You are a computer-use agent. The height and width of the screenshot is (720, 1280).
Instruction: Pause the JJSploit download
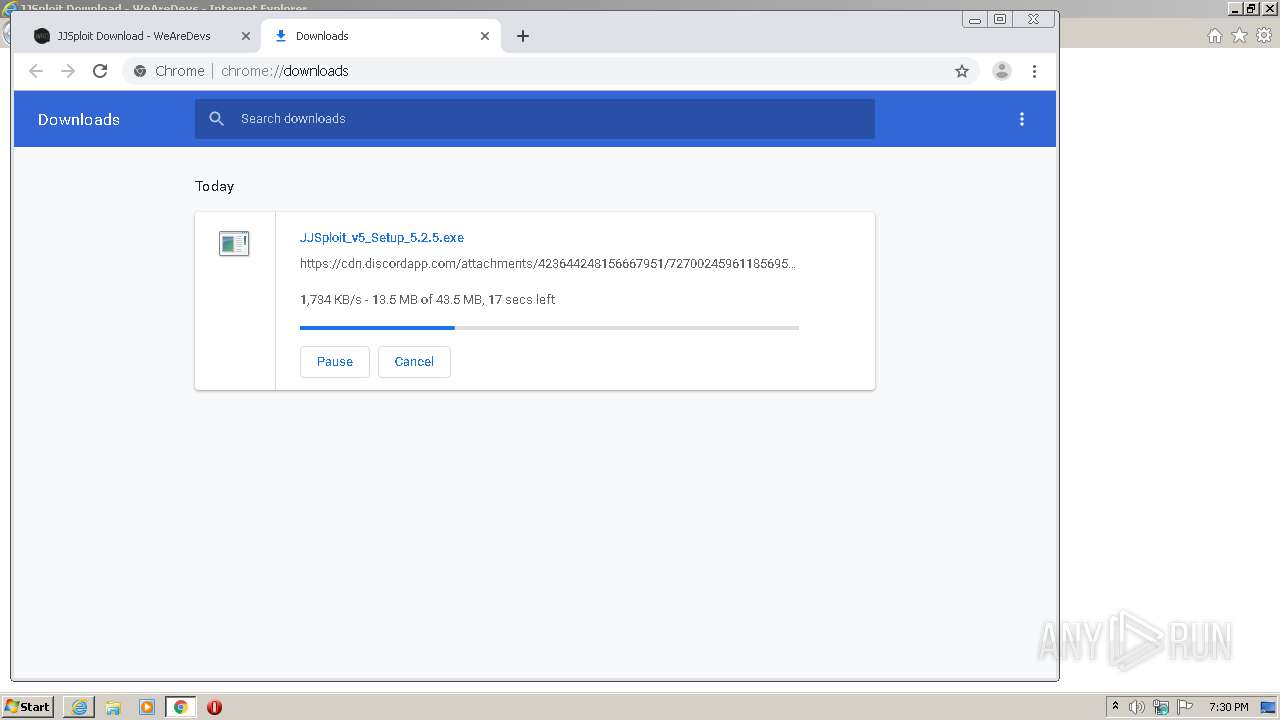pyautogui.click(x=335, y=362)
